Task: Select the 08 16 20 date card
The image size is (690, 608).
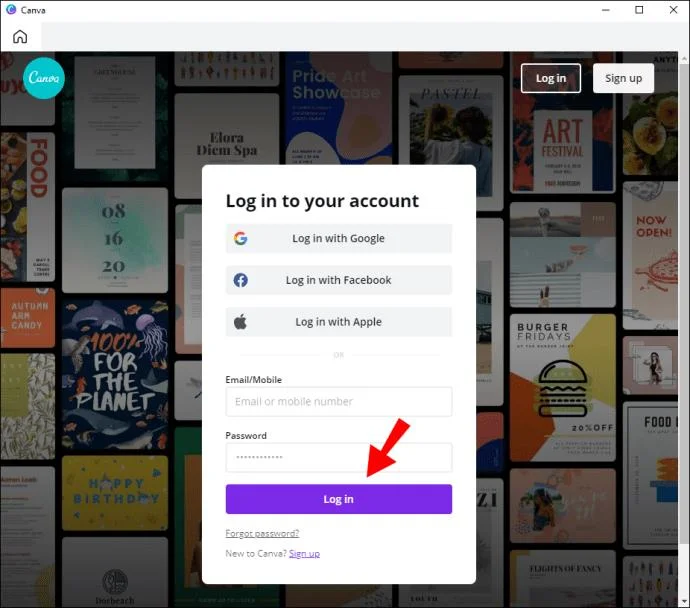Action: [x=115, y=240]
